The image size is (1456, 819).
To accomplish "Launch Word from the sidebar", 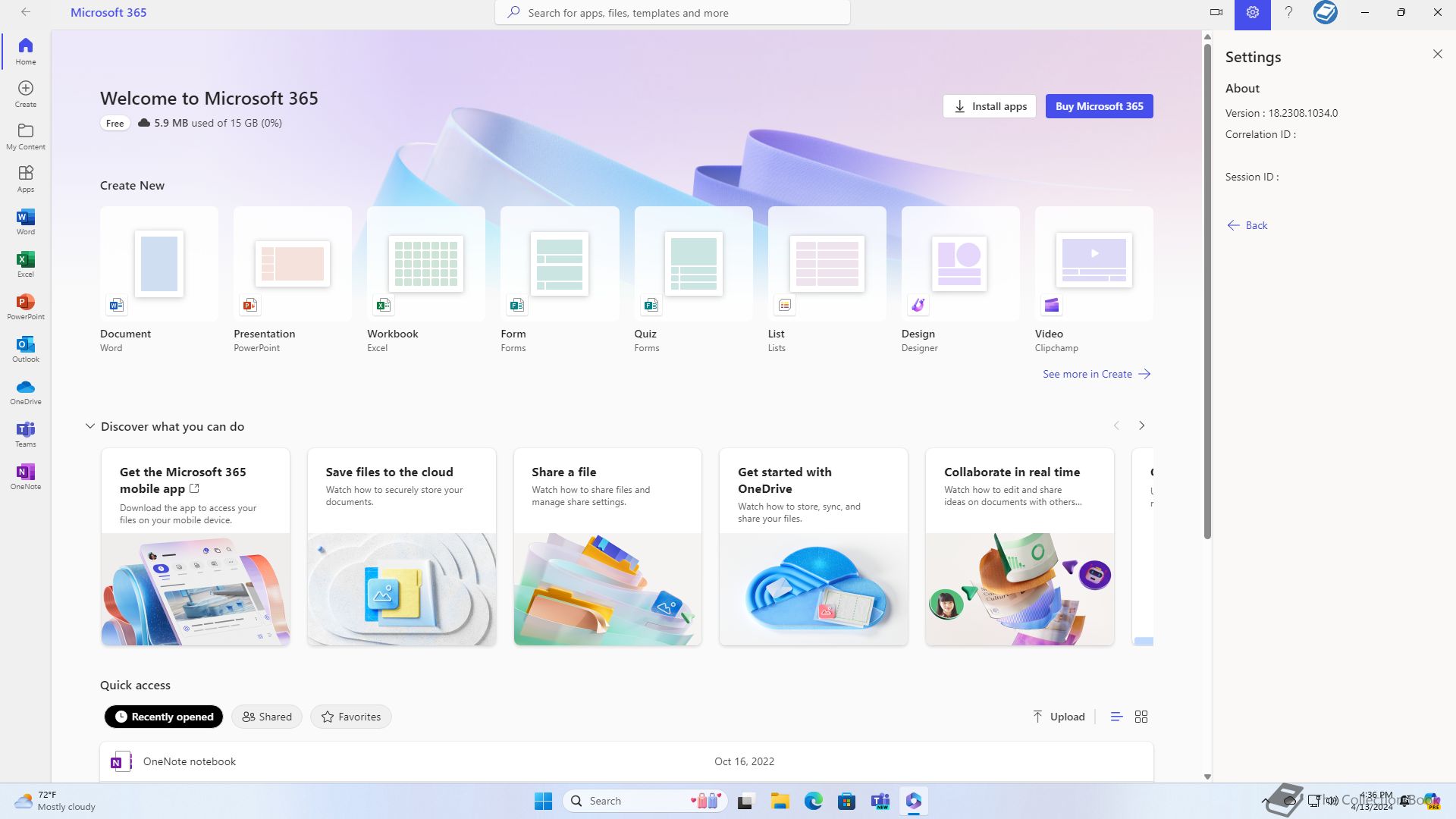I will point(26,221).
